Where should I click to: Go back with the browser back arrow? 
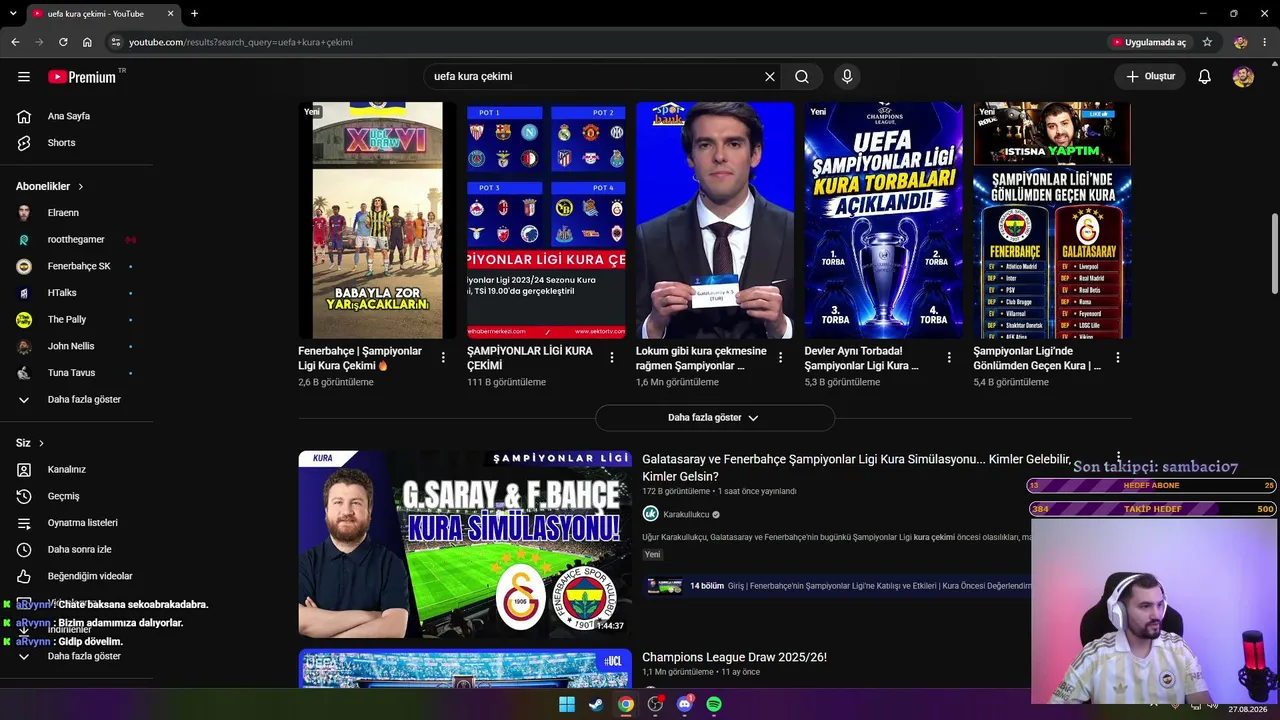coord(15,42)
